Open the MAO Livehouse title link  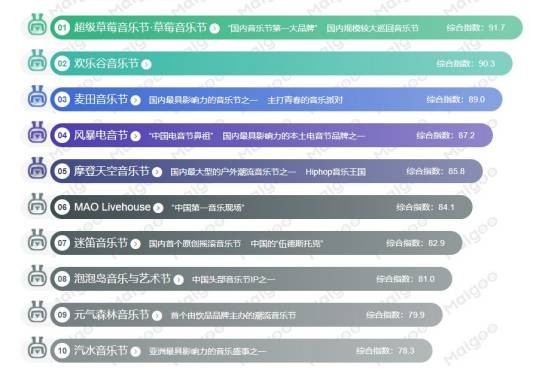click(112, 207)
